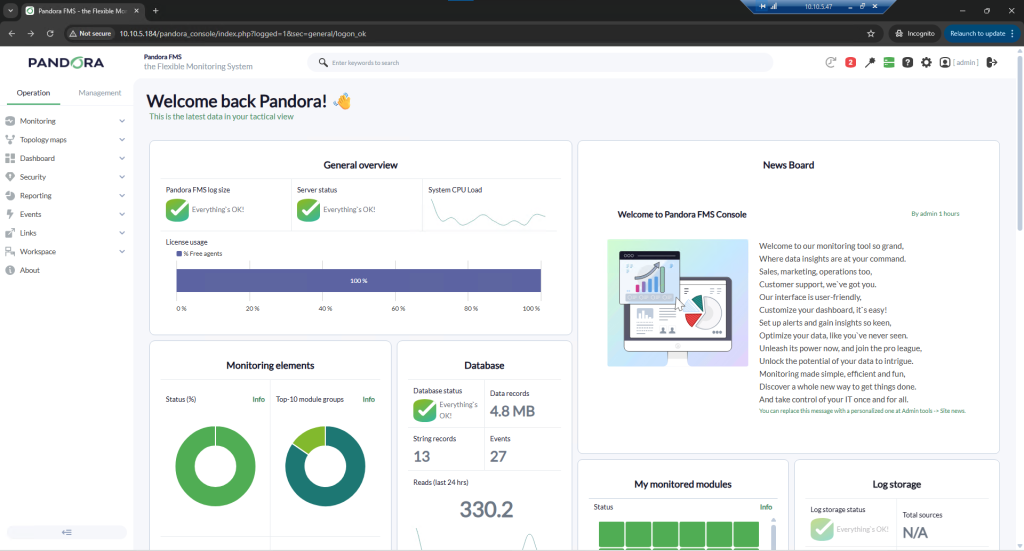The width and height of the screenshot is (1024, 551).
Task: Open the discovery wand tool icon
Action: [870, 63]
